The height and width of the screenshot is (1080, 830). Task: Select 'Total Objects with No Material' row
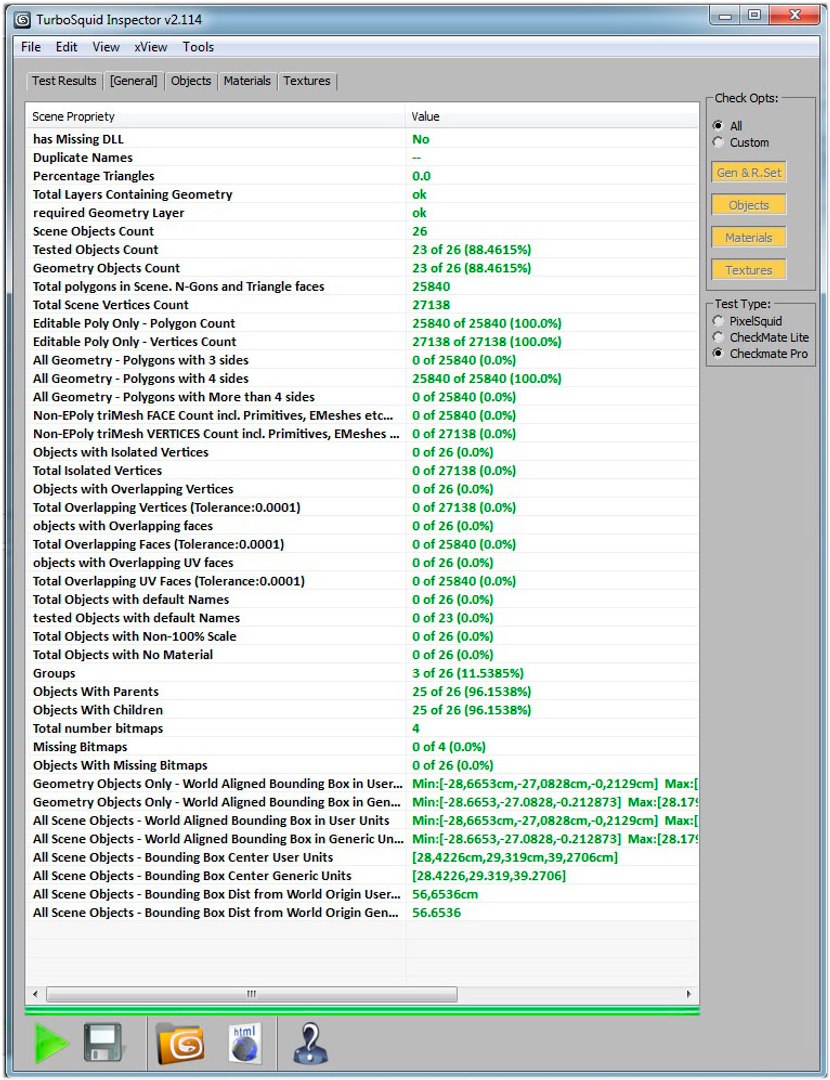click(x=362, y=654)
